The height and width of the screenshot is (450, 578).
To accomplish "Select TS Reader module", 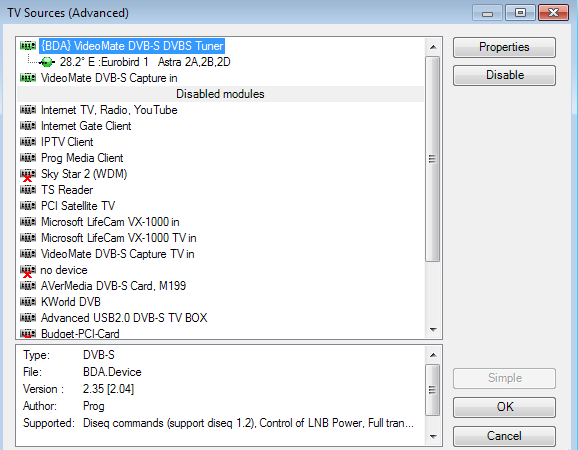I will pos(67,190).
